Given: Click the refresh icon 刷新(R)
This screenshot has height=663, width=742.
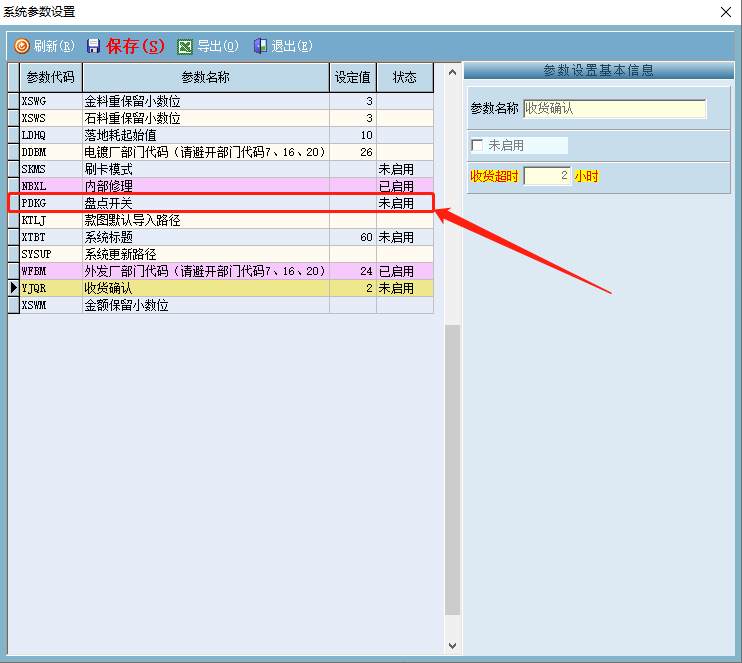Looking at the screenshot, I should [x=22, y=46].
